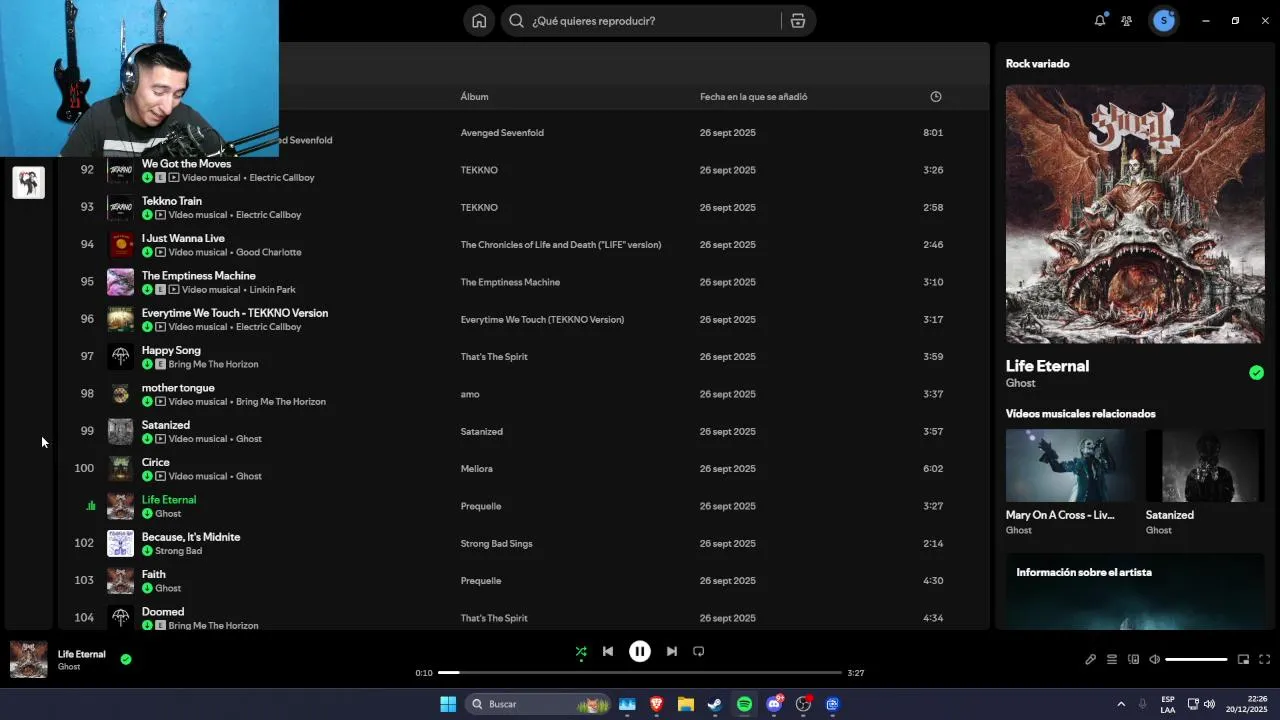
Task: Select the Circe track title
Action: [156, 463]
